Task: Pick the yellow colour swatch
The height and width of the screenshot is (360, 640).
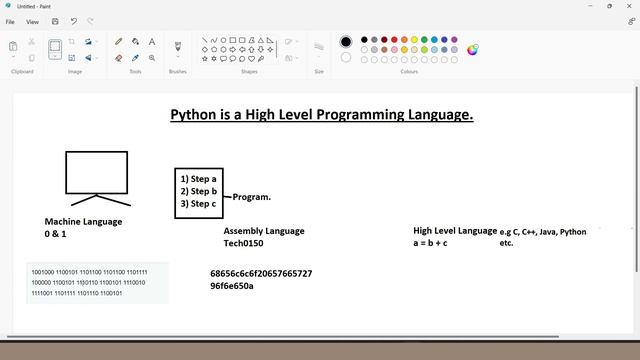Action: click(x=414, y=40)
